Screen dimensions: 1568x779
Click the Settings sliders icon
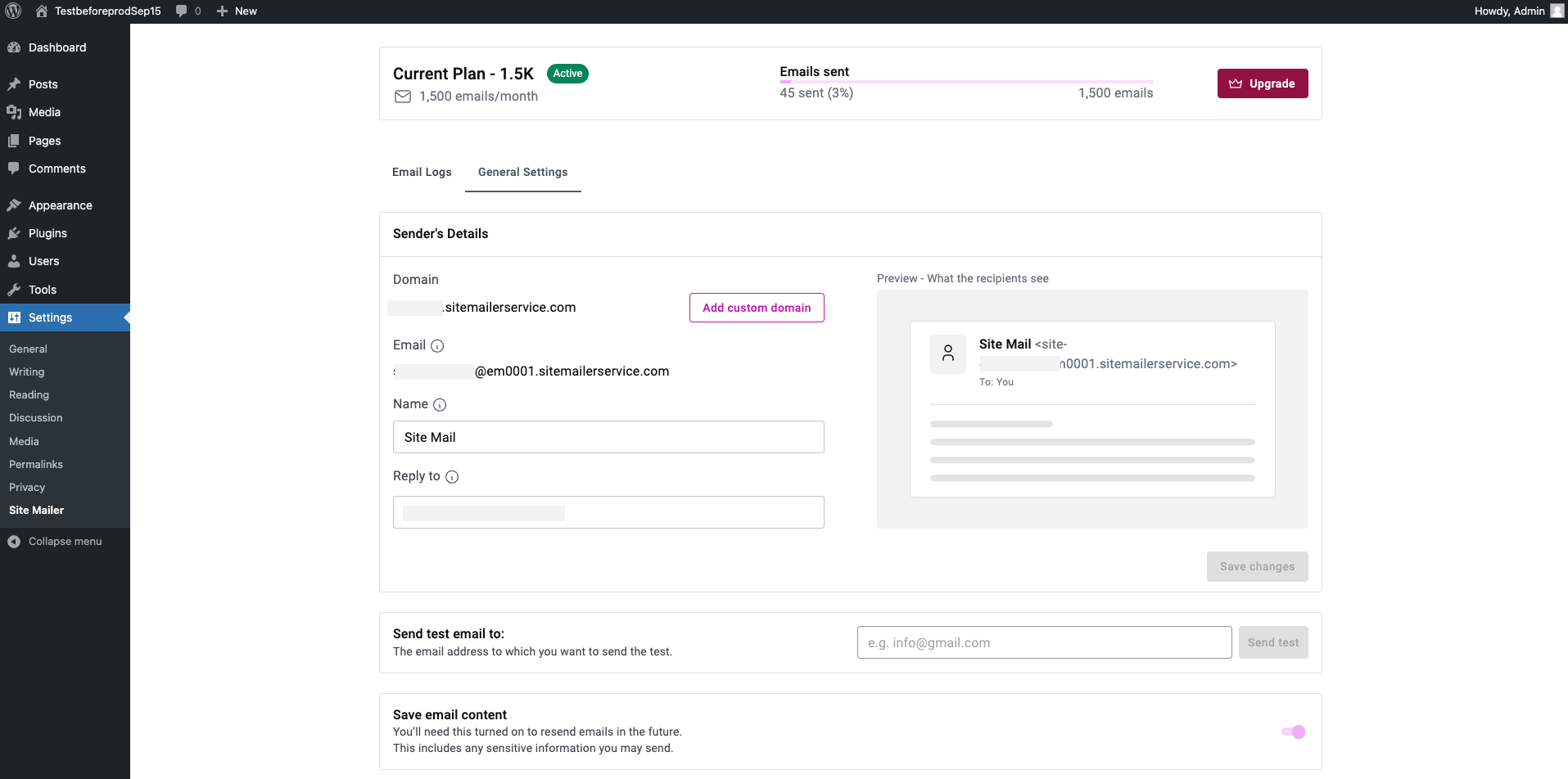14,317
